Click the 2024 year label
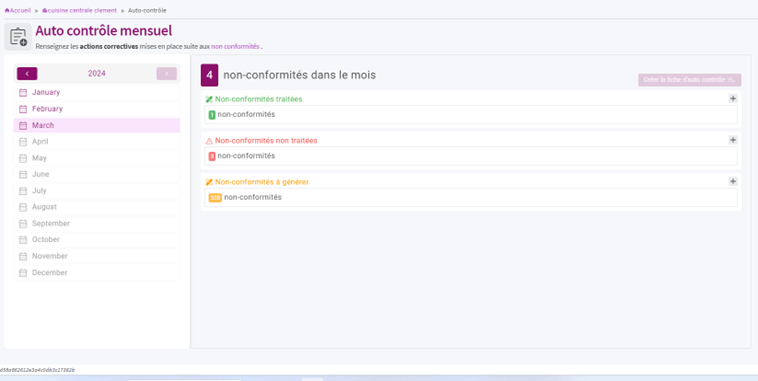Screen dimensions: 758x381 pos(97,73)
